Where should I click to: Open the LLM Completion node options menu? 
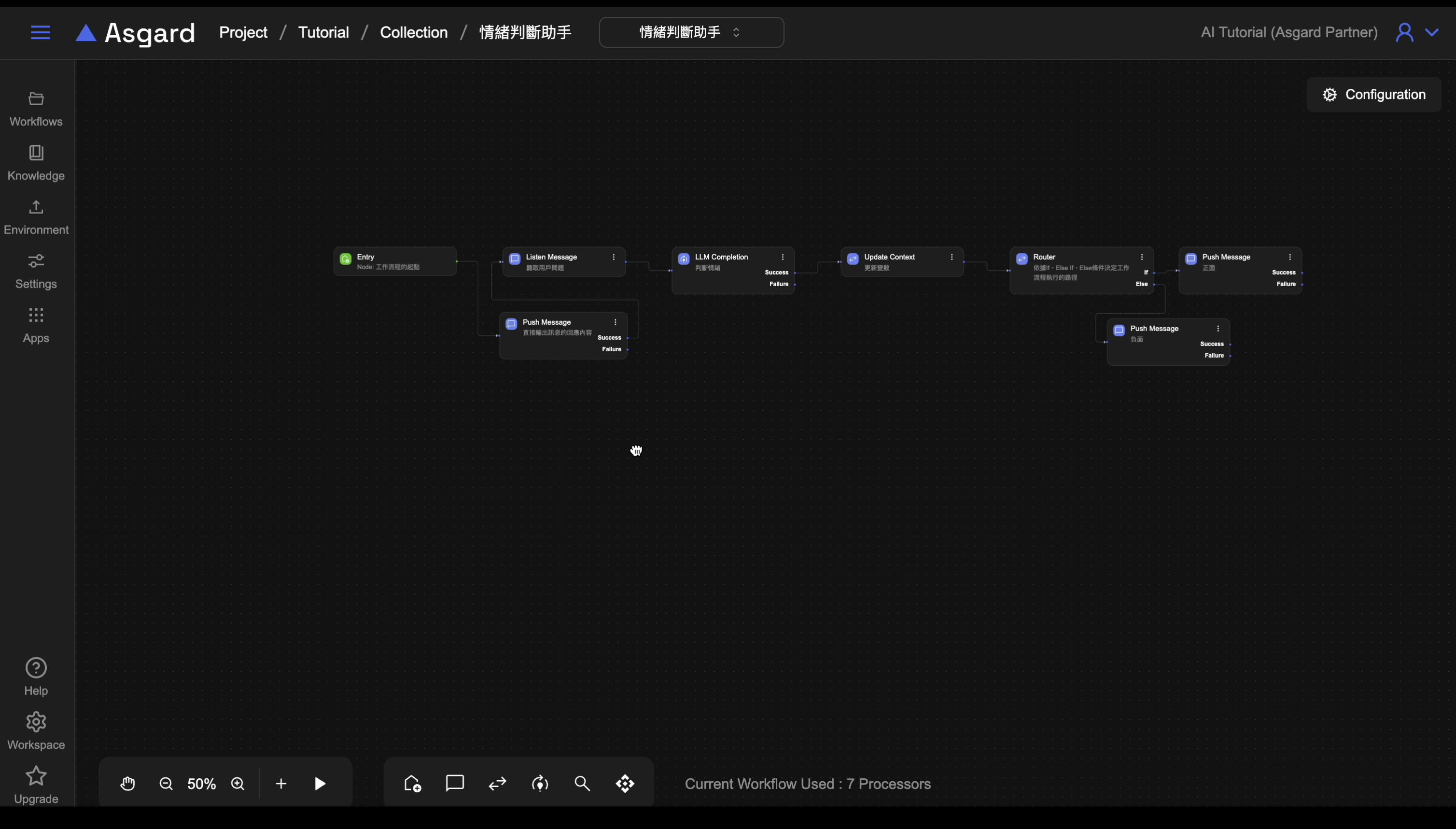tap(783, 257)
